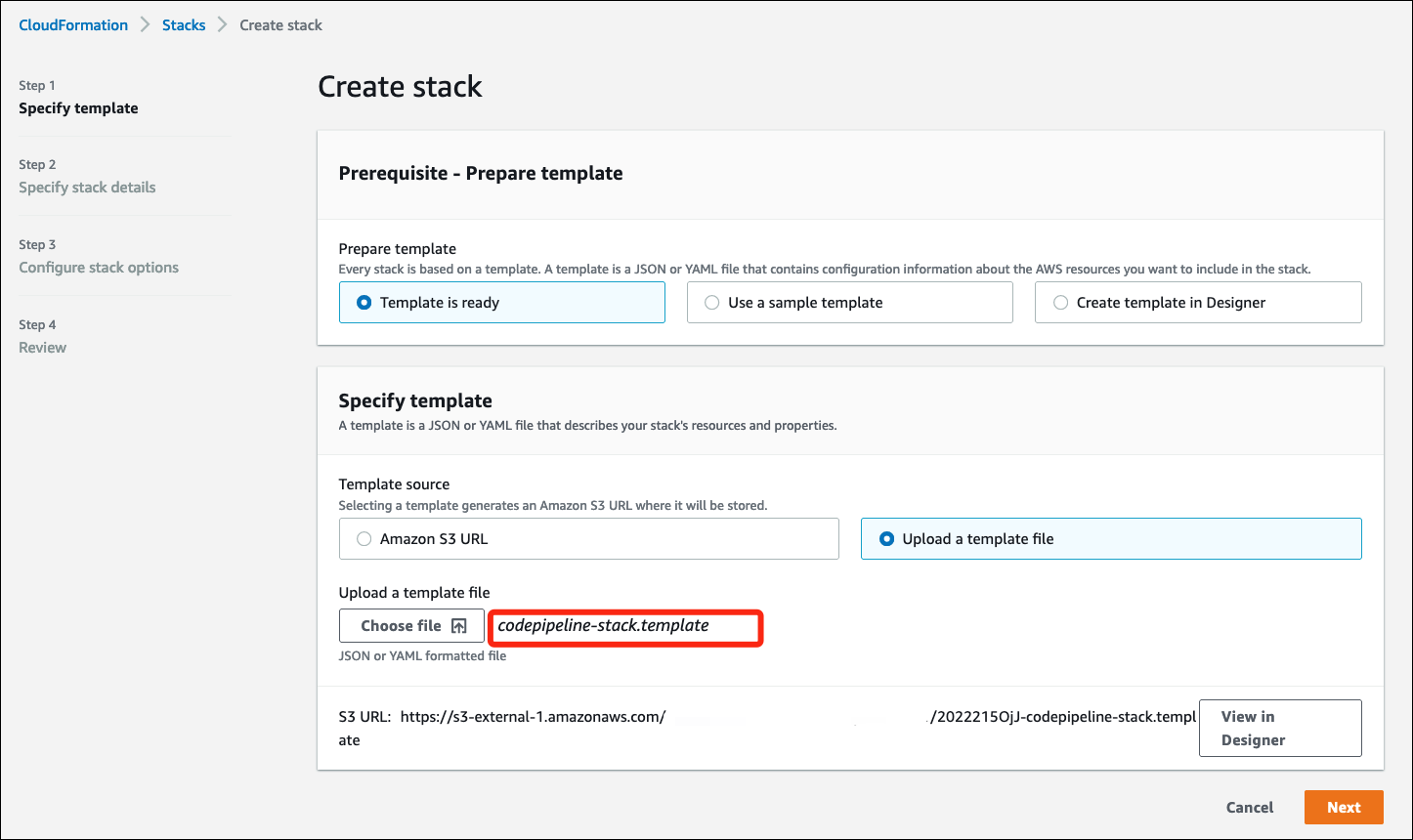This screenshot has height=840, width=1413.
Task: Navigate to Stacks breadcrumb link
Action: tap(184, 25)
